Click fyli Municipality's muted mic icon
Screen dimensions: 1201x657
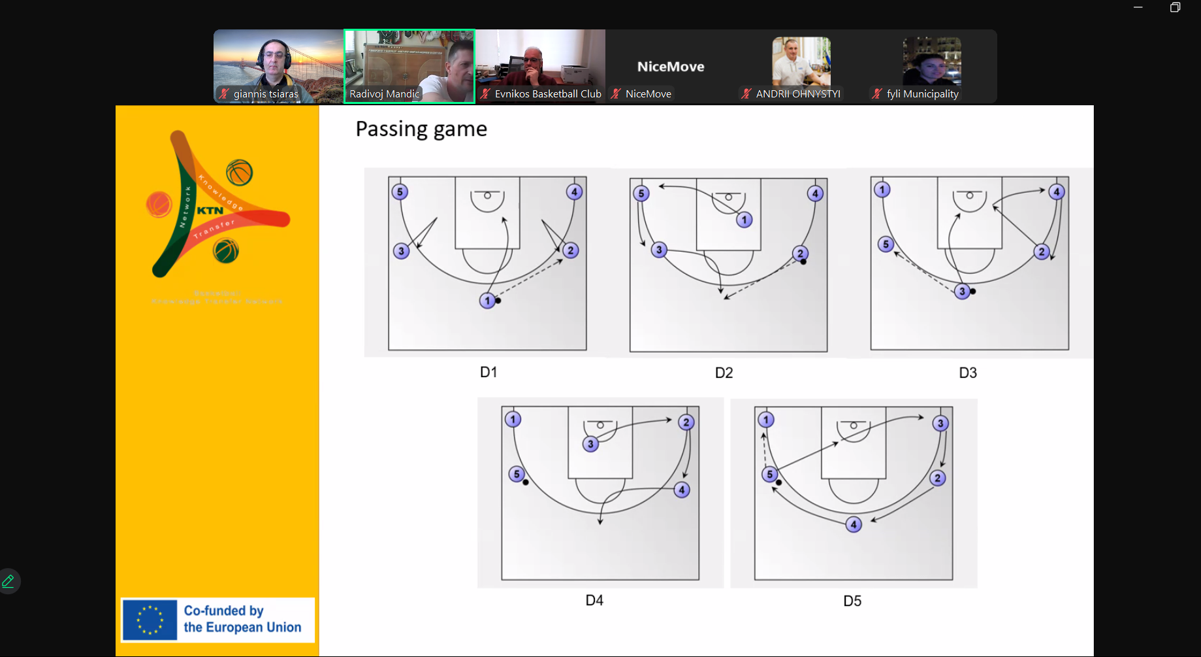(x=877, y=94)
